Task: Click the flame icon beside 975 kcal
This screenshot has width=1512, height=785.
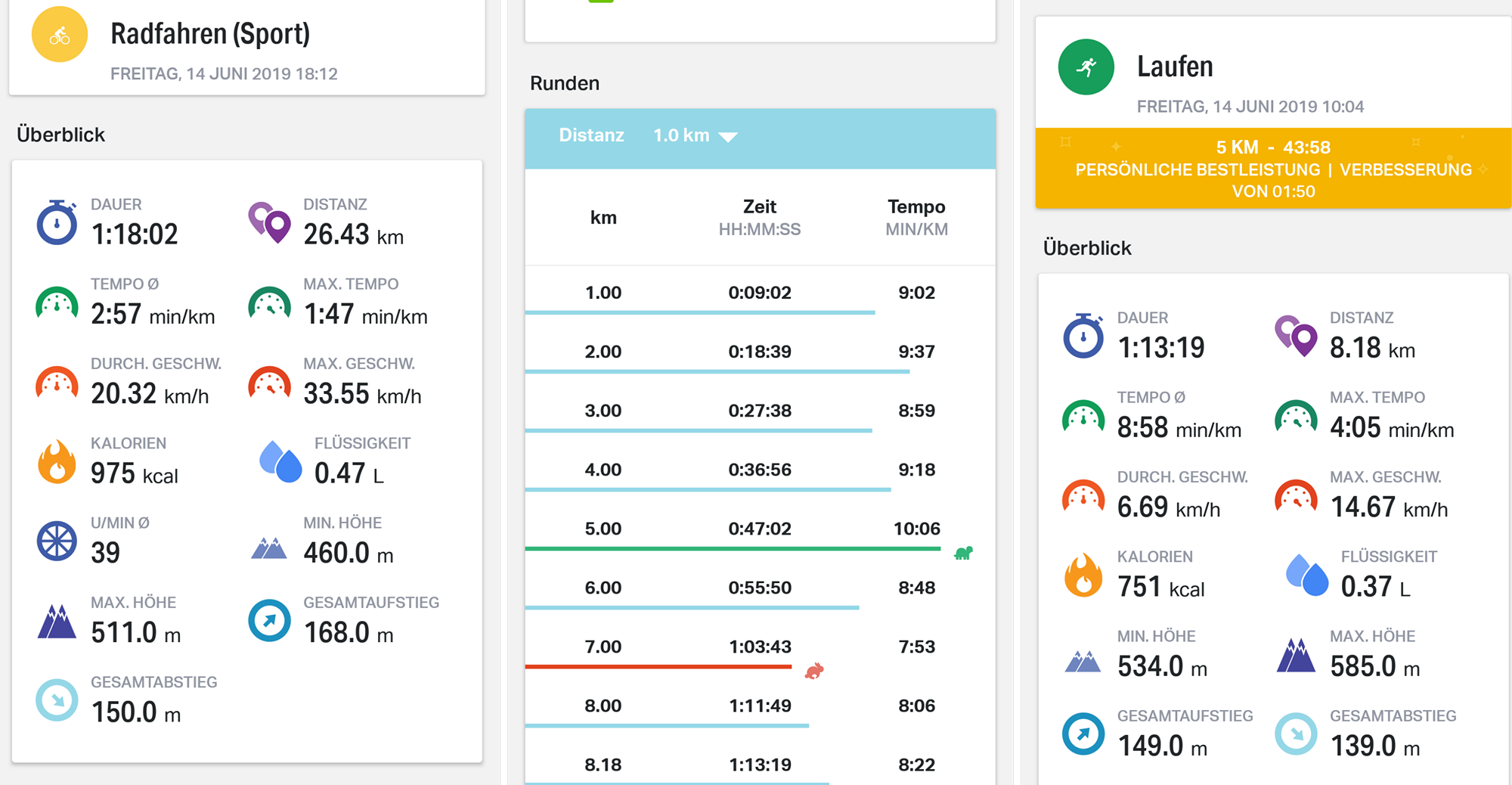Action: 57,461
